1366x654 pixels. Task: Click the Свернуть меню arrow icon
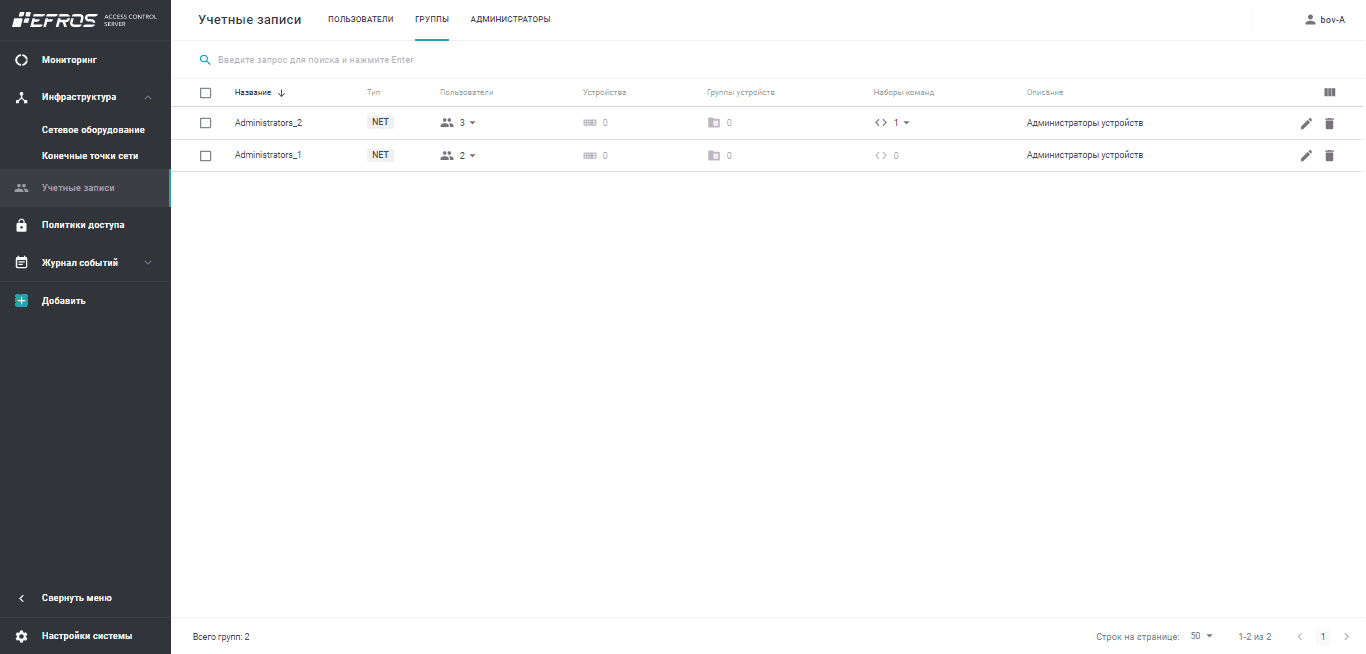(21, 598)
